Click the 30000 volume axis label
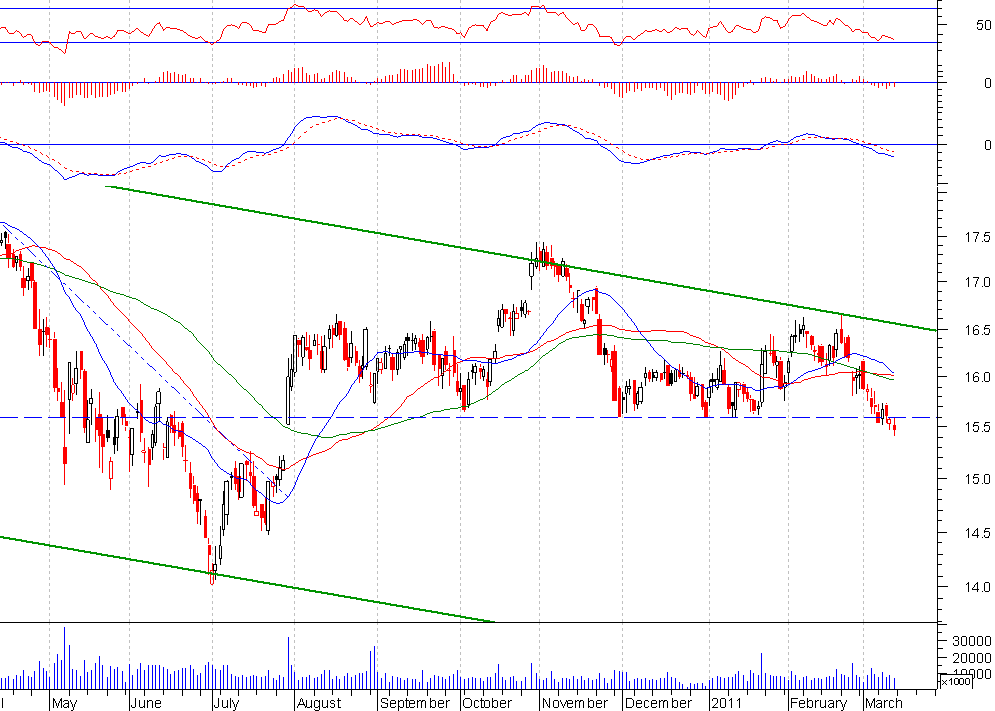995x711 pixels. pyautogui.click(x=972, y=641)
